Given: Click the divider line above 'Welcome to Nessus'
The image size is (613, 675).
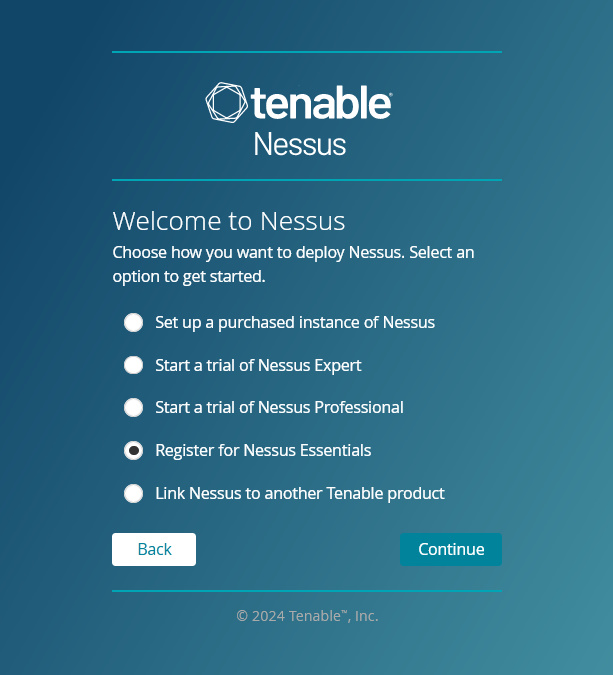Looking at the screenshot, I should [x=307, y=180].
